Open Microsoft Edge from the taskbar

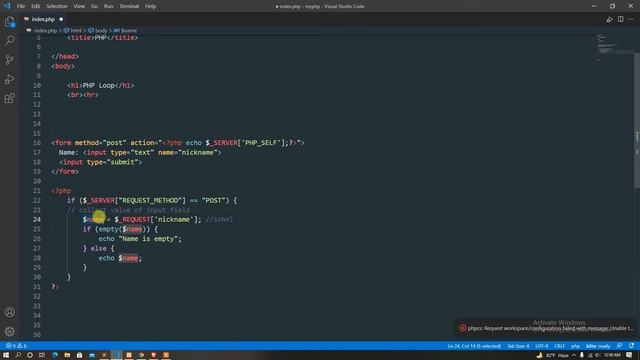pos(55,355)
